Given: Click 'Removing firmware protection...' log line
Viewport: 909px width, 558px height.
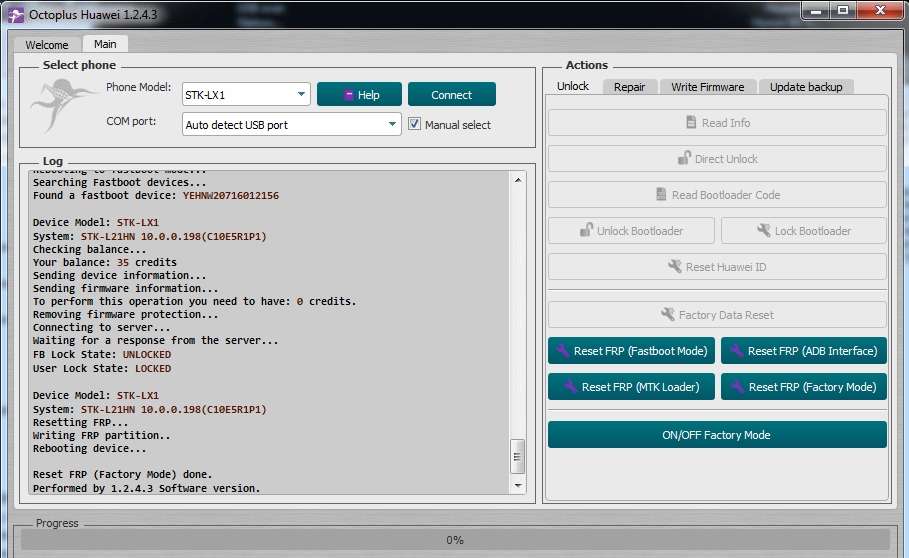Looking at the screenshot, I should [126, 314].
